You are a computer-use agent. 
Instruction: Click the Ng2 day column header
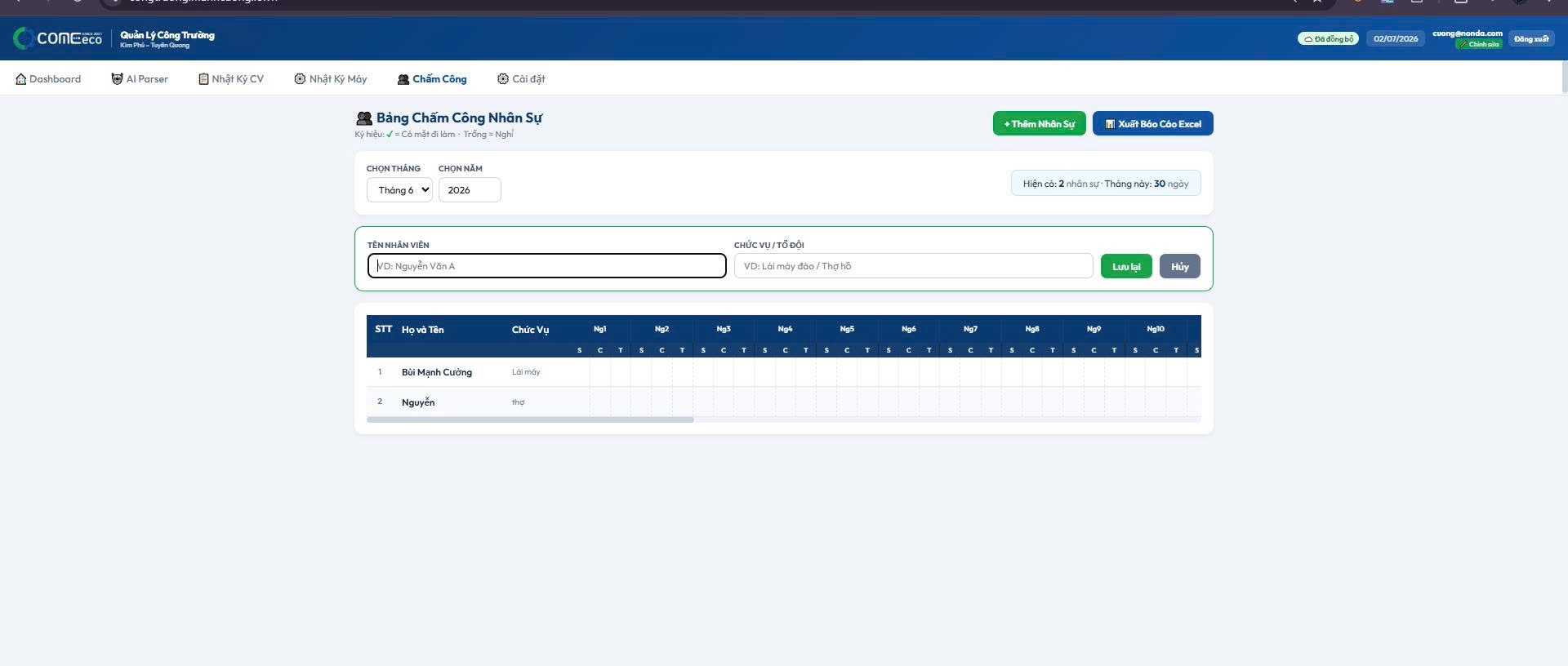point(661,329)
